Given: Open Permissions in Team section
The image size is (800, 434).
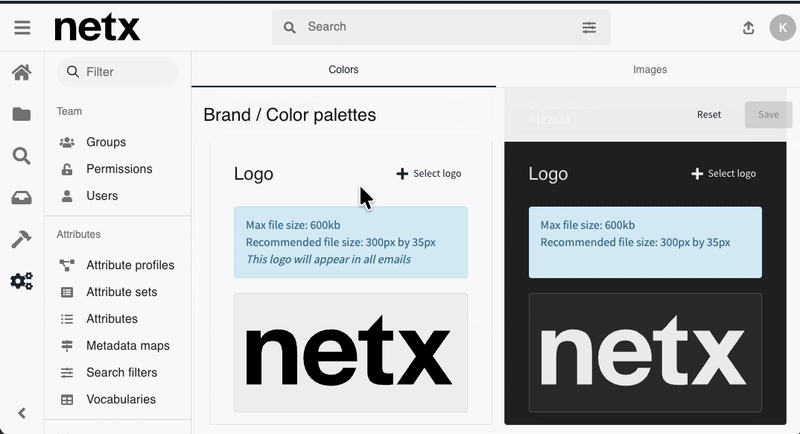Looking at the screenshot, I should (119, 169).
